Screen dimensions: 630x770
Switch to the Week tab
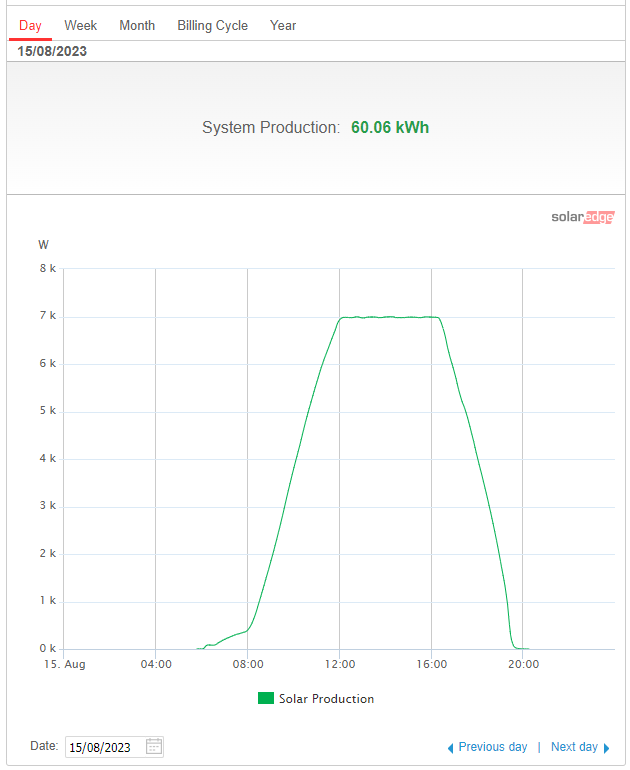[81, 26]
